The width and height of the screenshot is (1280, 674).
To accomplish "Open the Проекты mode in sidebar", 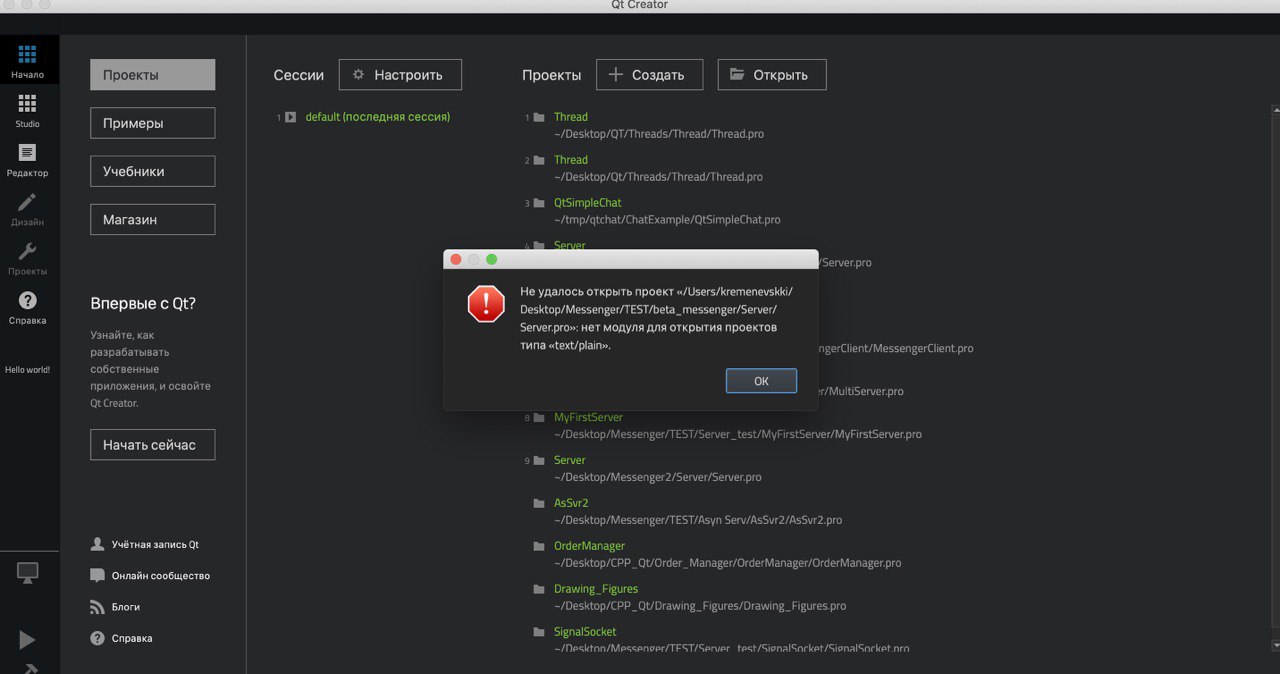I will [x=28, y=257].
